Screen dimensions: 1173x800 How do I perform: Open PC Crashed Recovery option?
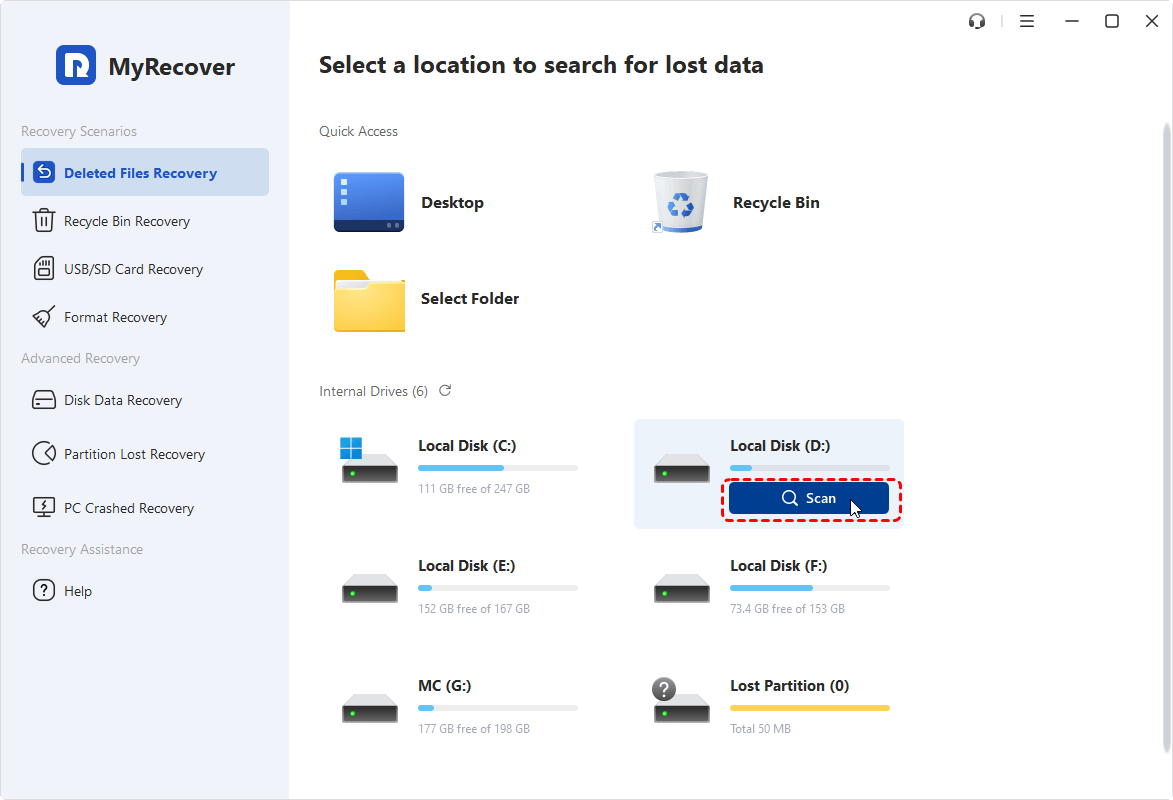(145, 507)
